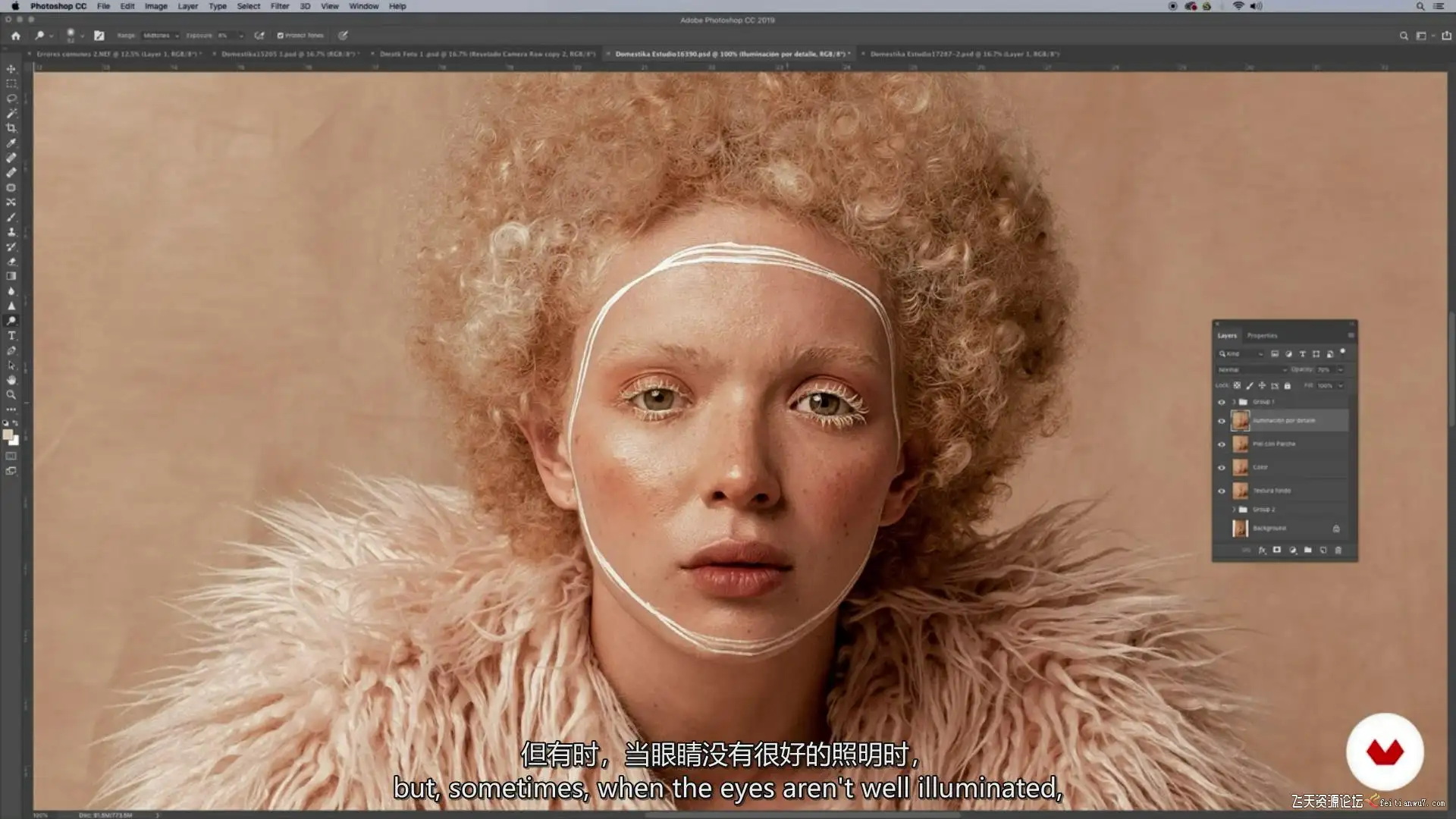Switch to the Properties panel tab
Viewport: 1456px width, 819px height.
pyautogui.click(x=1263, y=336)
